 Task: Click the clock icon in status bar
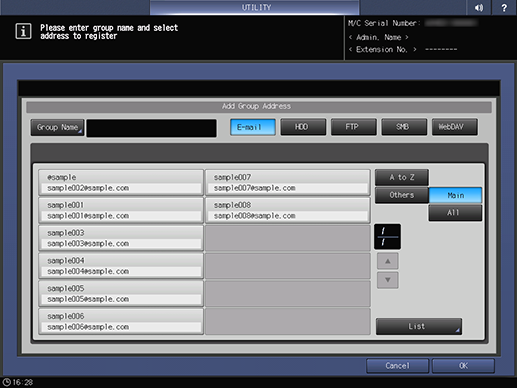pos(6,382)
